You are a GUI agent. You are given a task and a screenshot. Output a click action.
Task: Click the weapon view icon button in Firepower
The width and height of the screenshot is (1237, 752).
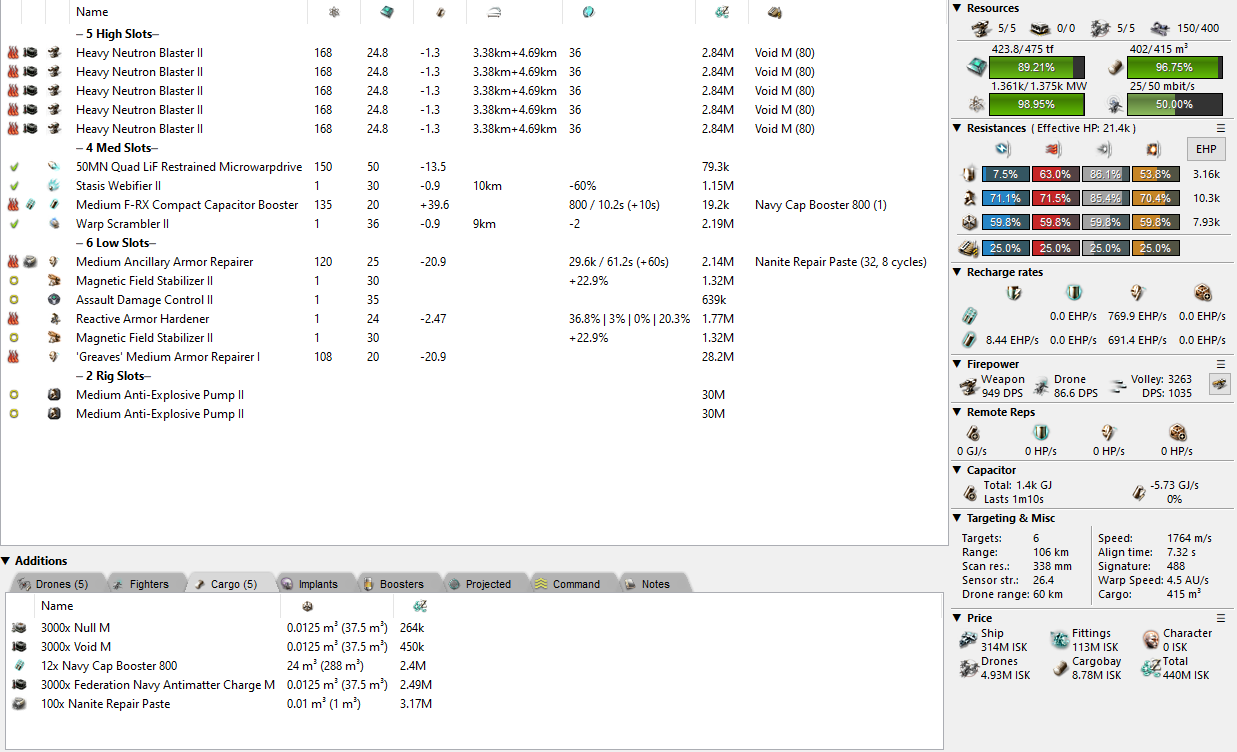1219,384
